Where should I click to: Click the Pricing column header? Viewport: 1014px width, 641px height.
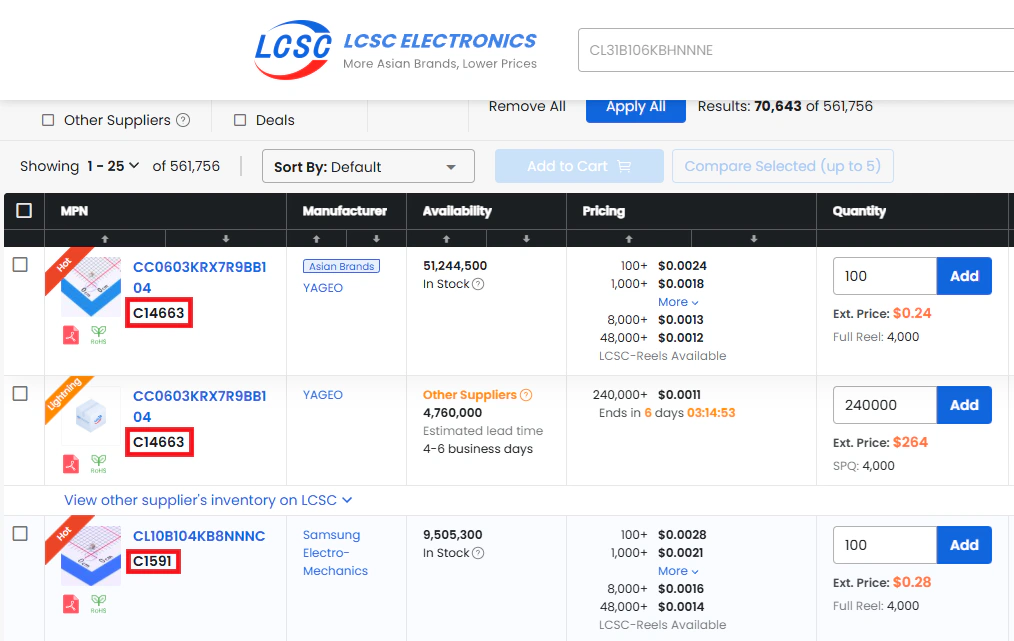click(603, 211)
